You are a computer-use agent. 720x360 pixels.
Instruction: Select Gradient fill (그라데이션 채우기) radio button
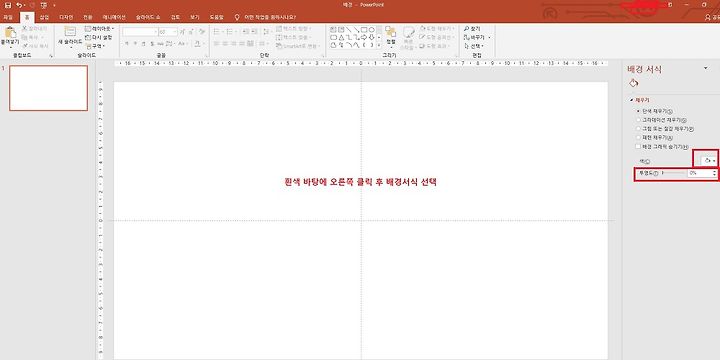[638, 120]
